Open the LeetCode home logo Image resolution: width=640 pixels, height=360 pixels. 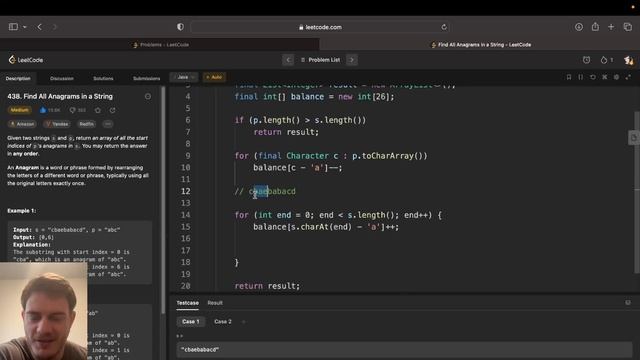point(26,60)
